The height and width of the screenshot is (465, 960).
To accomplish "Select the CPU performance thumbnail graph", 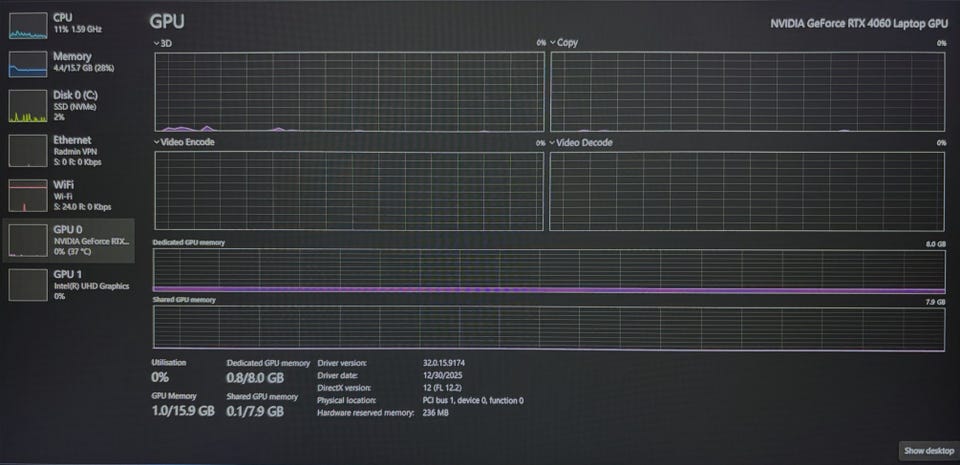I will [x=28, y=26].
